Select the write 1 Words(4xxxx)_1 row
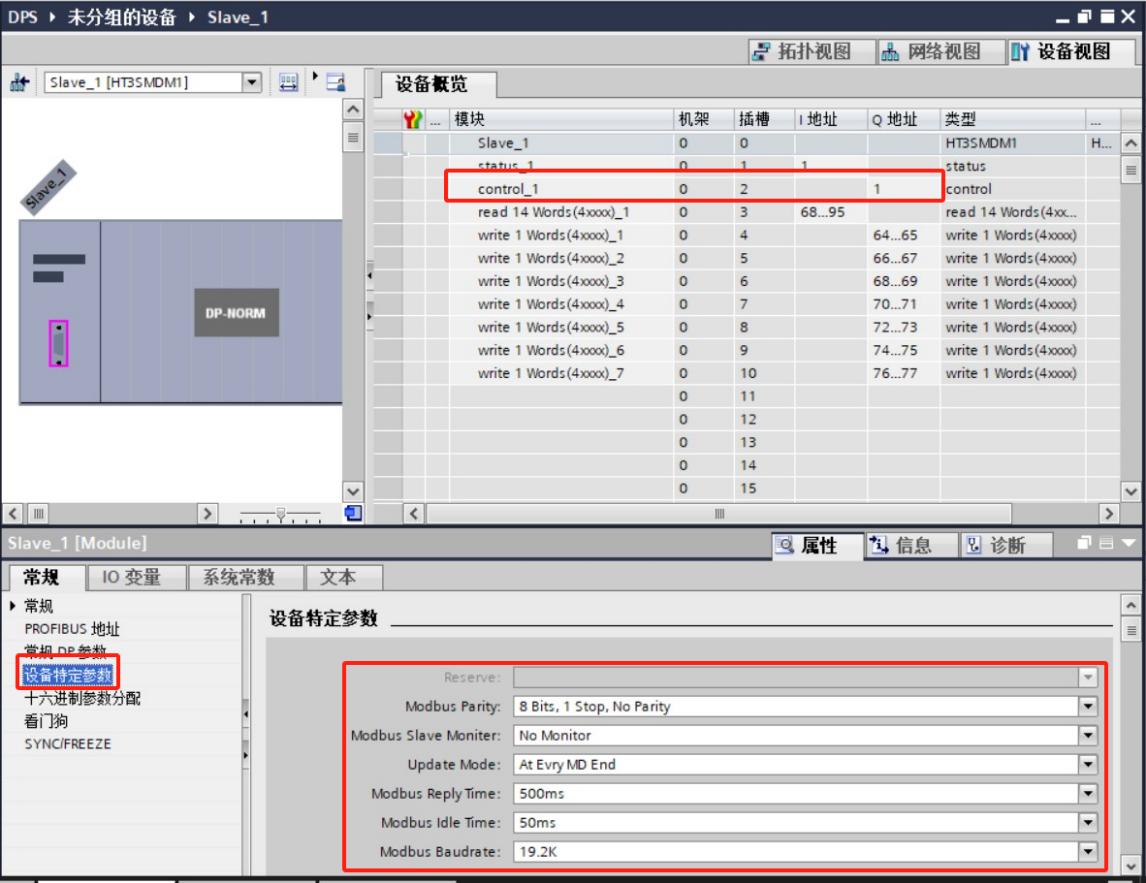This screenshot has width=1146, height=883. (x=745, y=235)
